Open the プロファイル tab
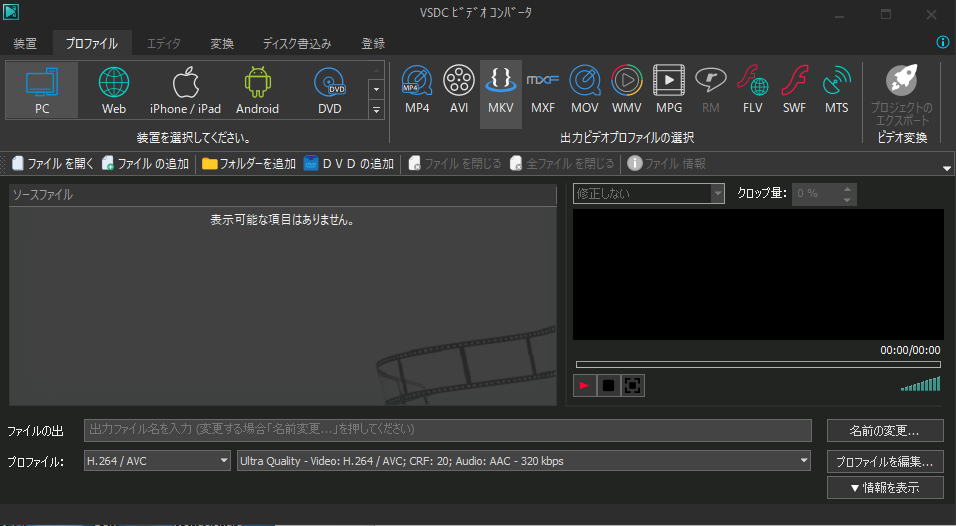 [x=91, y=43]
